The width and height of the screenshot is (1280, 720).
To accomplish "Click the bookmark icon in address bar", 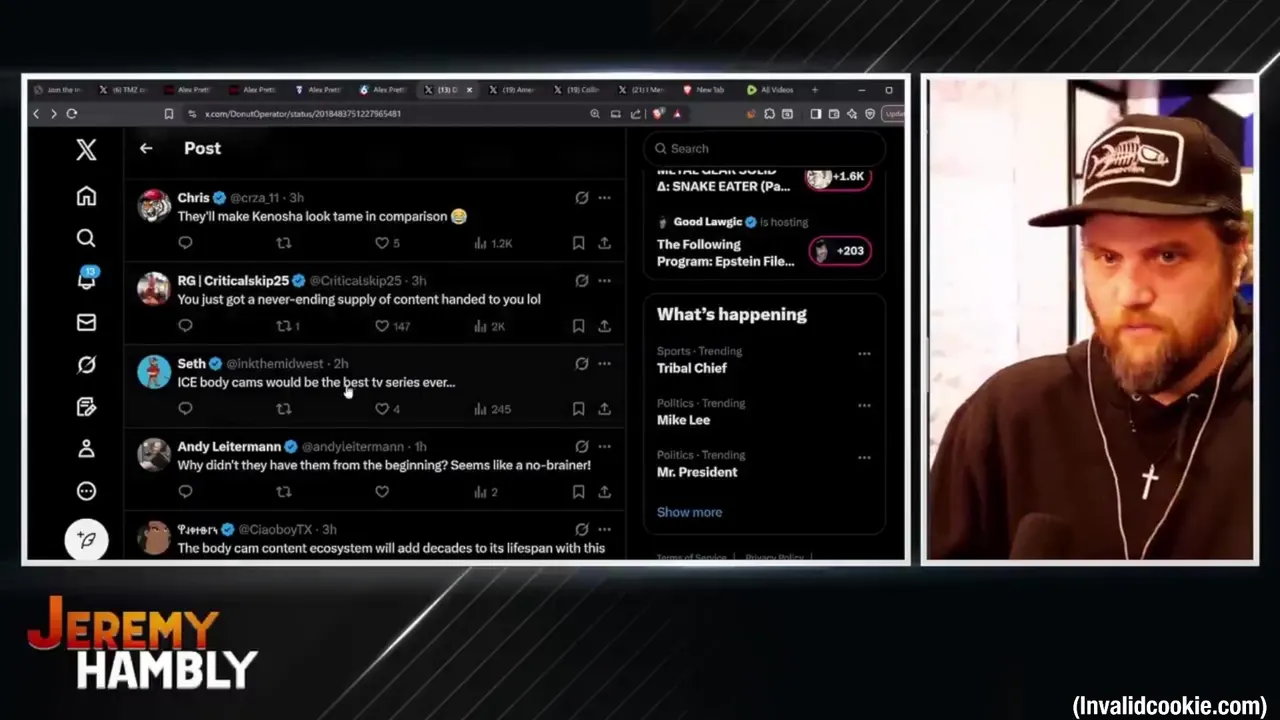I will pos(168,114).
